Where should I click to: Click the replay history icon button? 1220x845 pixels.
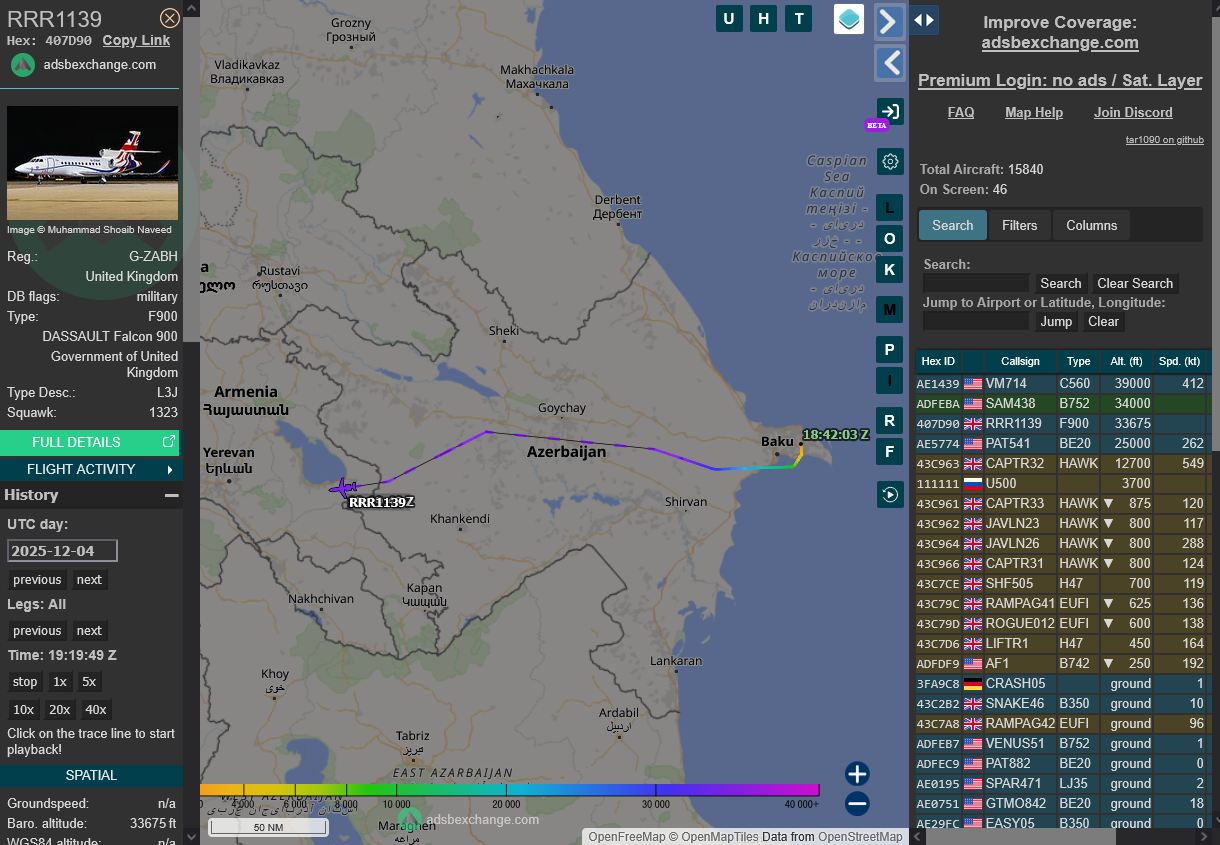click(x=890, y=494)
